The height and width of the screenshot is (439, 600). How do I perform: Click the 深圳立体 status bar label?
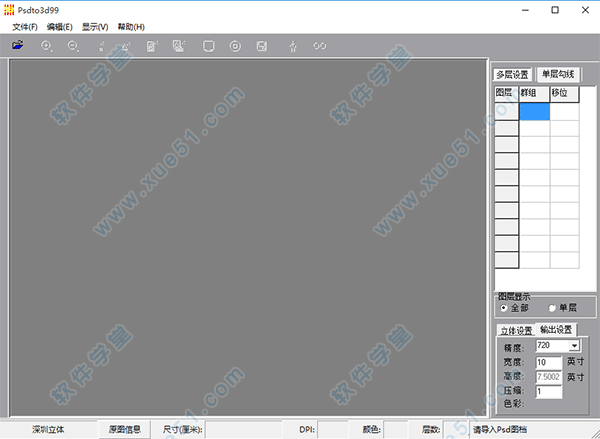(x=48, y=429)
